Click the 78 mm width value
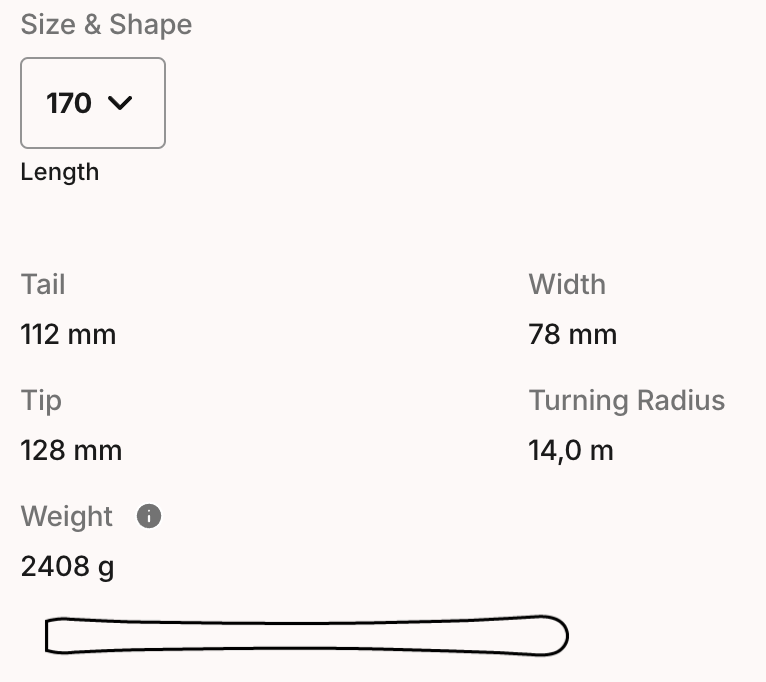The image size is (766, 682). point(572,334)
